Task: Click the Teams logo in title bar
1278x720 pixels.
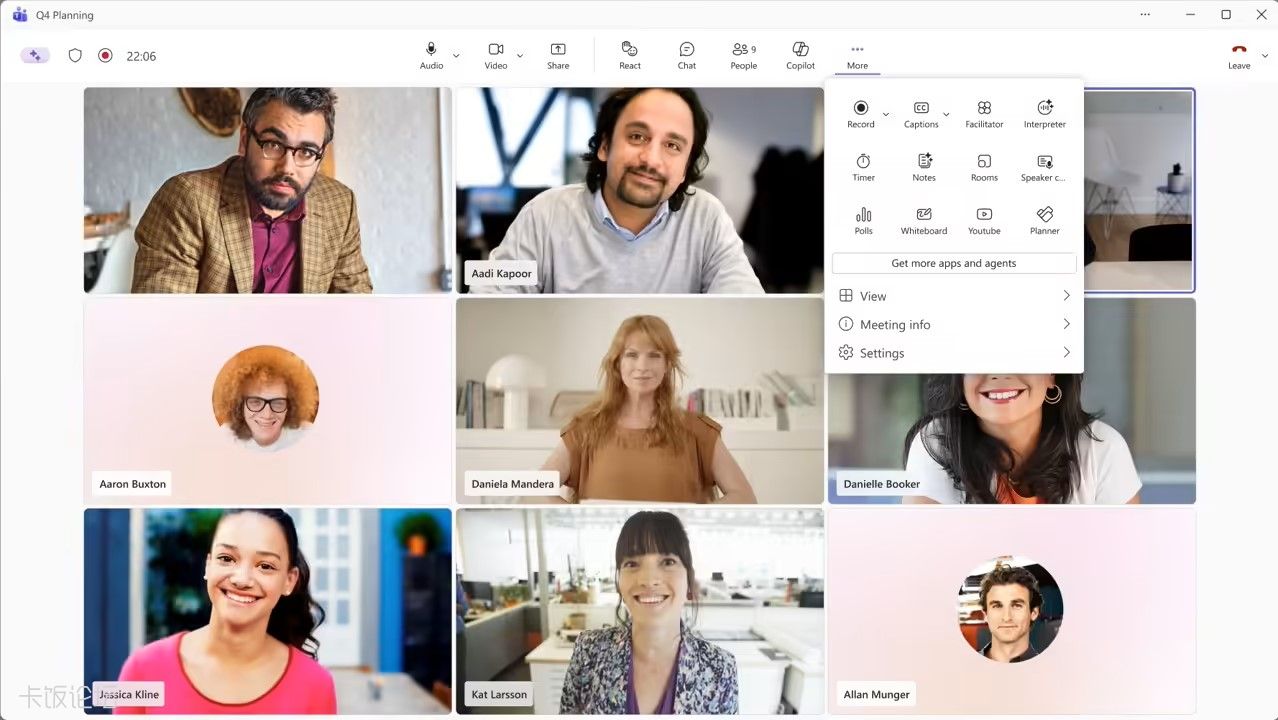Action: coord(20,14)
